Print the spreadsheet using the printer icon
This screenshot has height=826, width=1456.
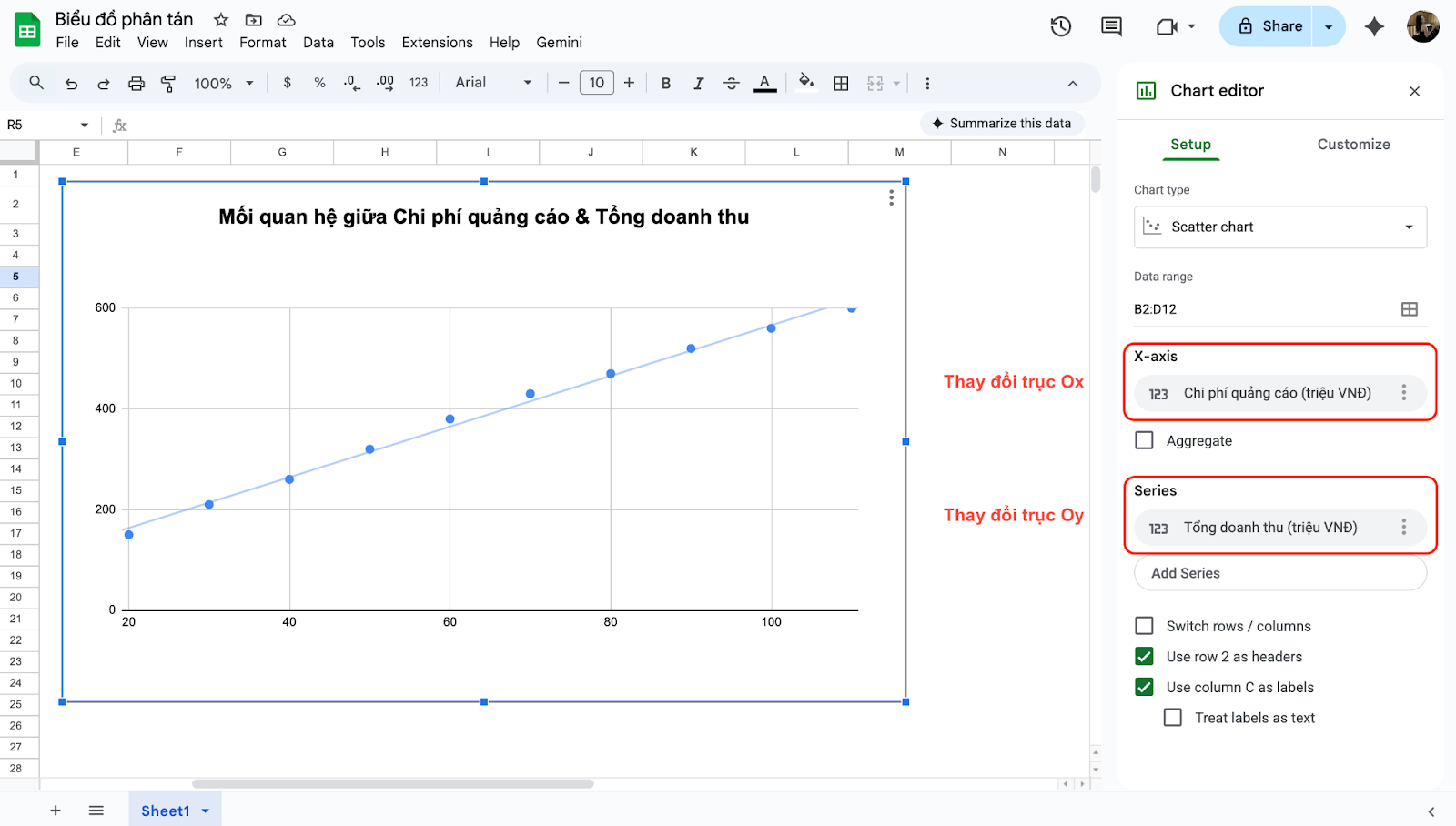(136, 84)
